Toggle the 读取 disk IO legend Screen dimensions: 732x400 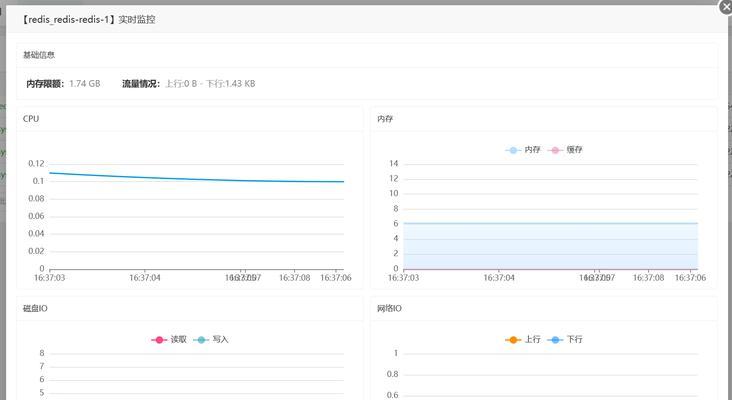pyautogui.click(x=169, y=339)
